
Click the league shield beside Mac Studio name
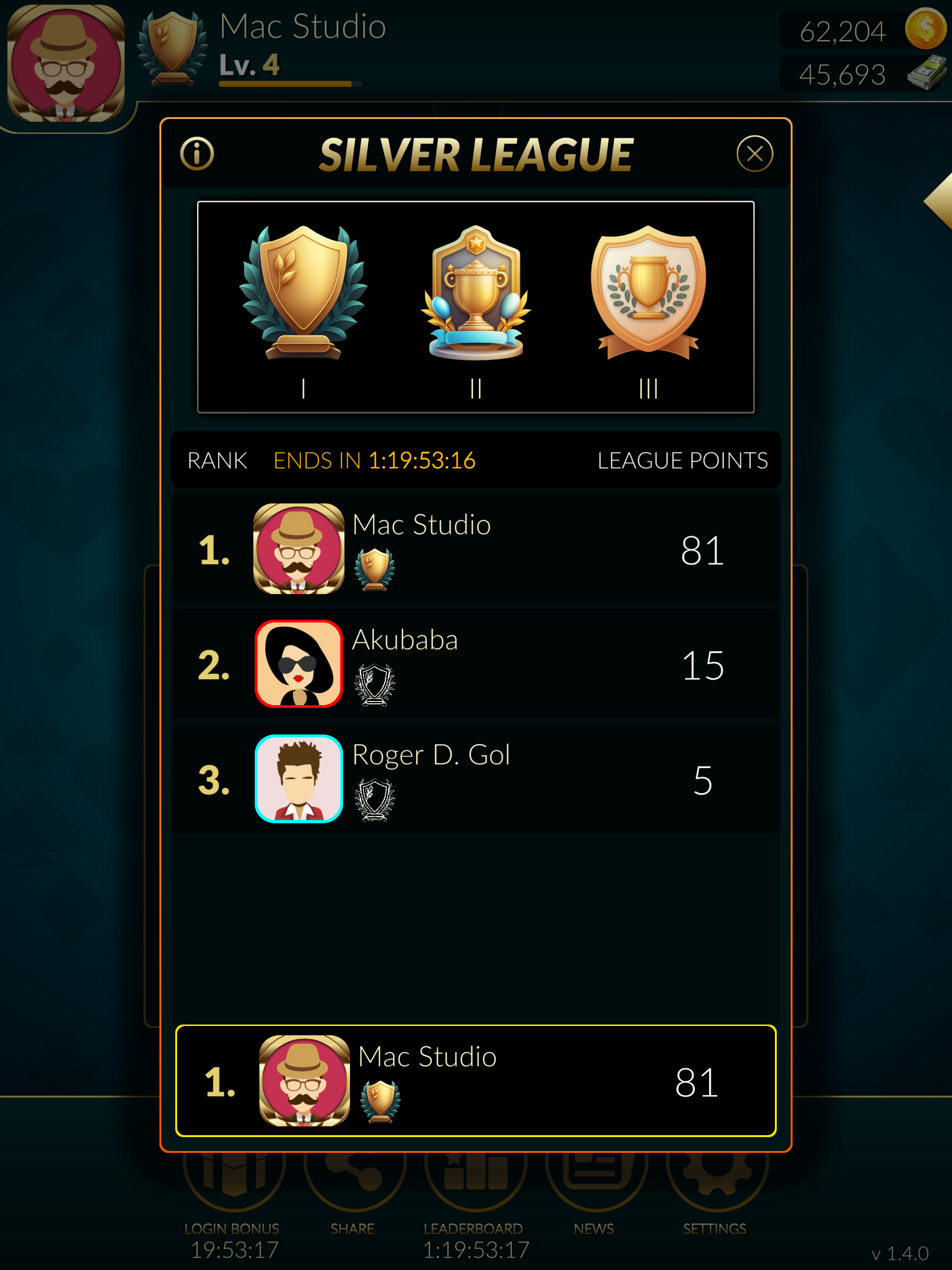(x=172, y=49)
